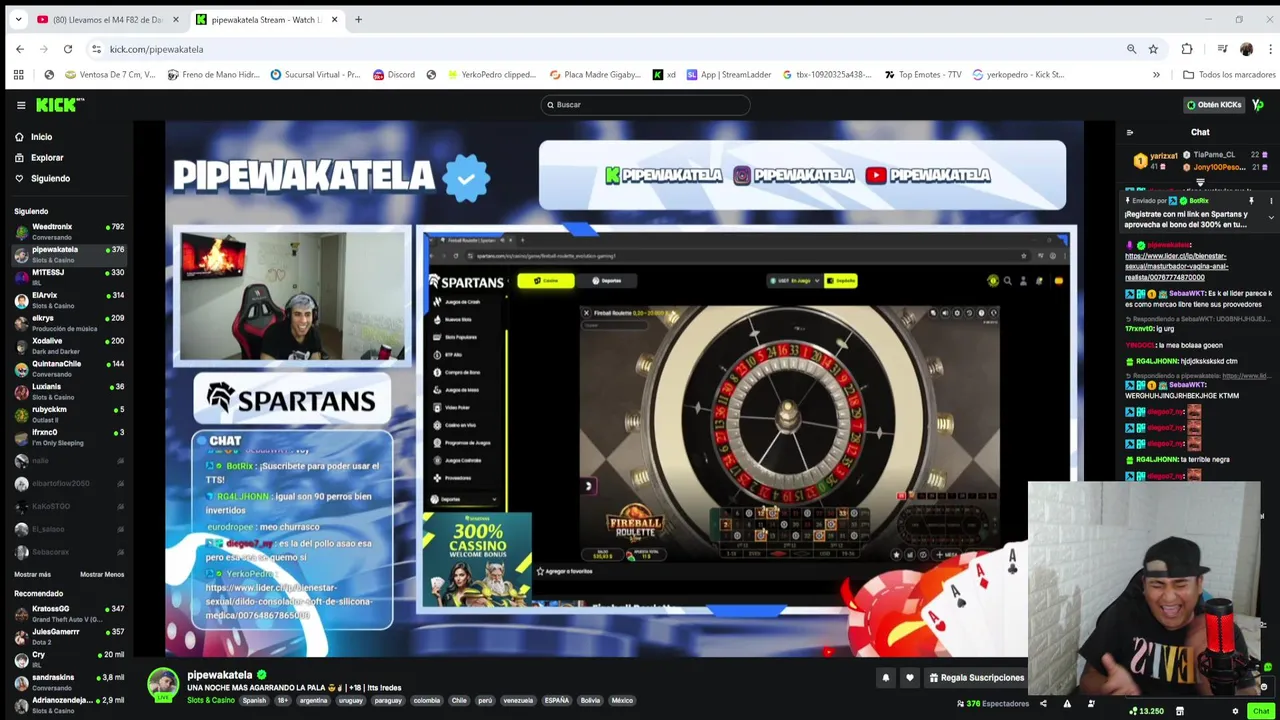This screenshot has width=1280, height=720.
Task: Click Mostrar Menos in following list
Action: (x=102, y=575)
